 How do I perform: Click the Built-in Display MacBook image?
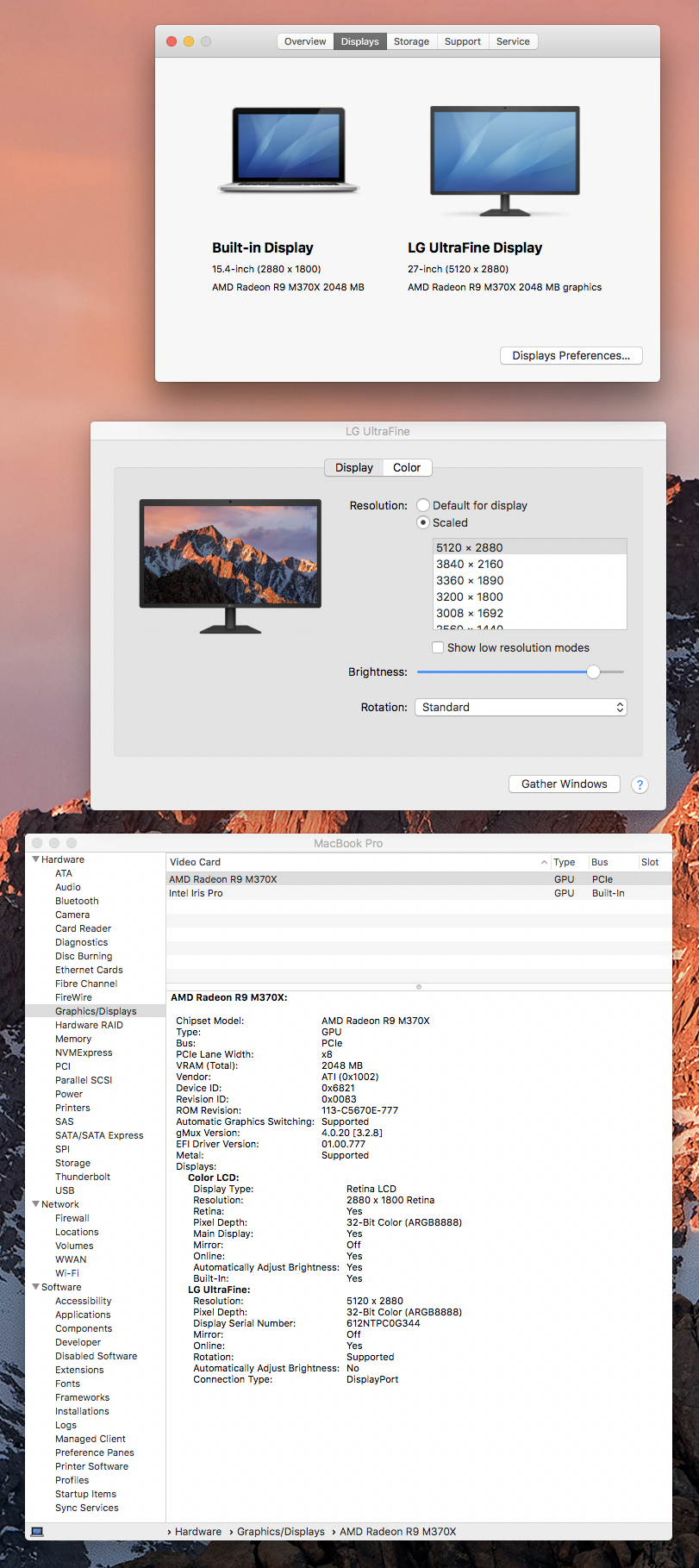pos(289,151)
